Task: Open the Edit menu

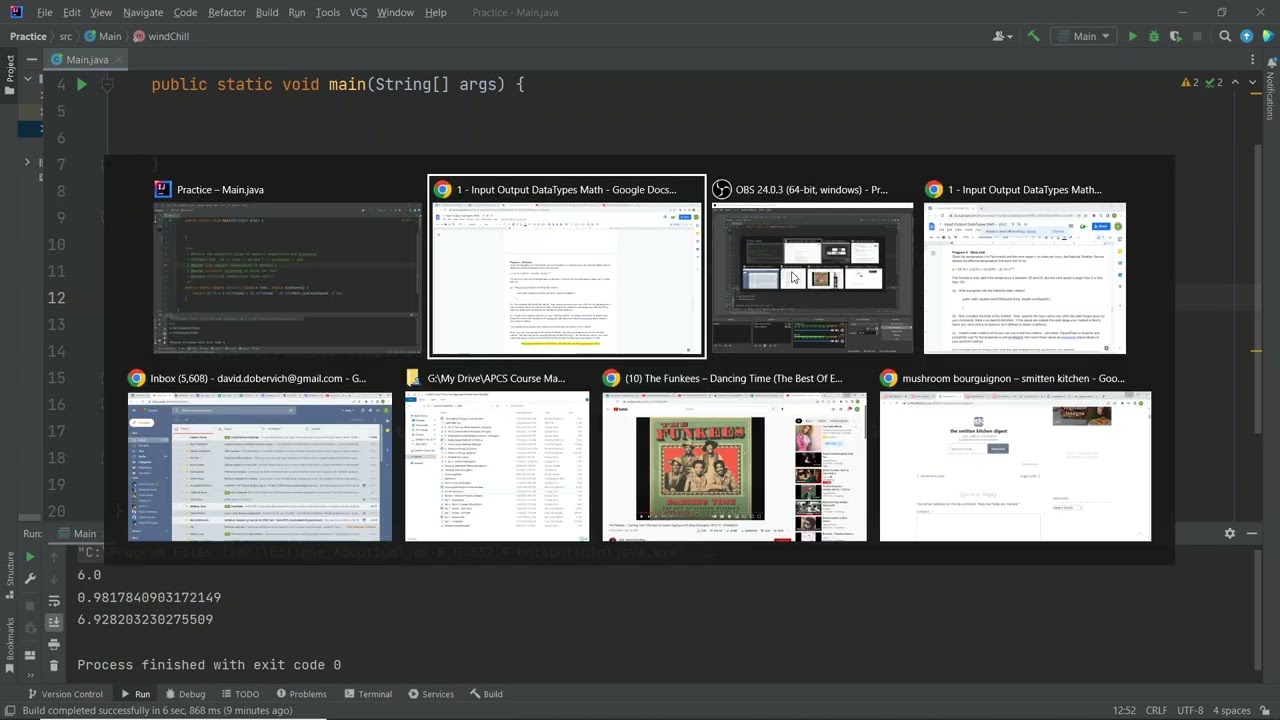Action: click(x=72, y=12)
